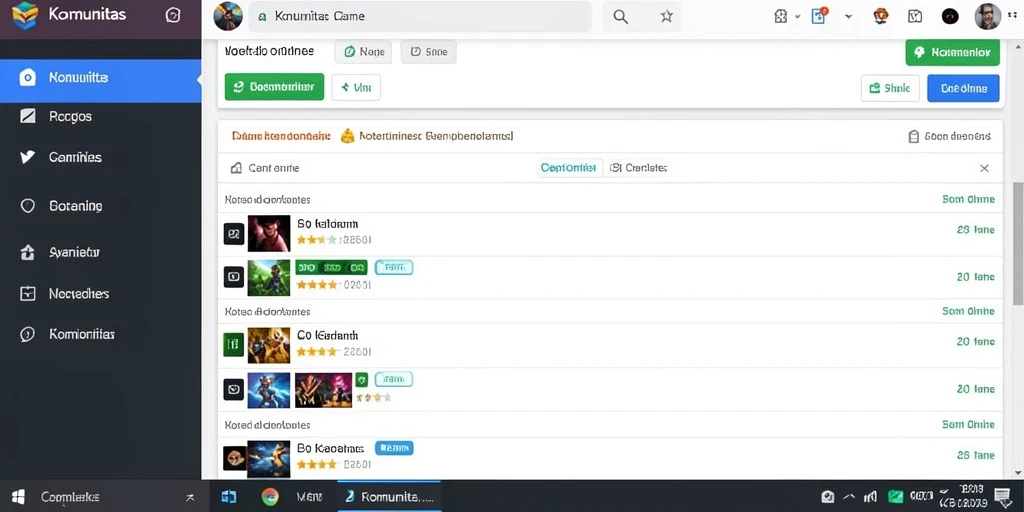Open the notification center icon in taskbar
1024x512 pixels.
click(x=1002, y=497)
